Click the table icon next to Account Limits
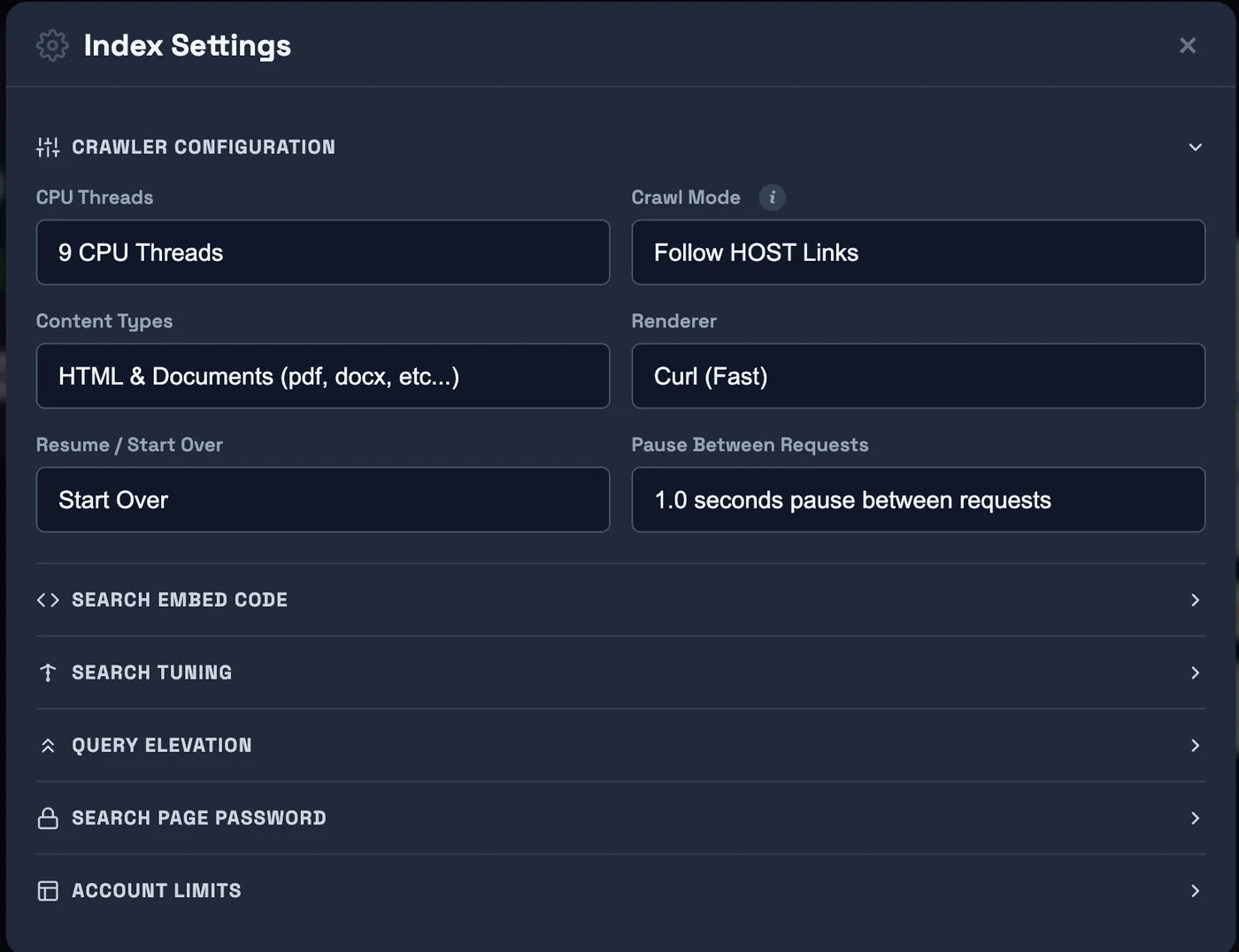1239x952 pixels. [x=48, y=890]
